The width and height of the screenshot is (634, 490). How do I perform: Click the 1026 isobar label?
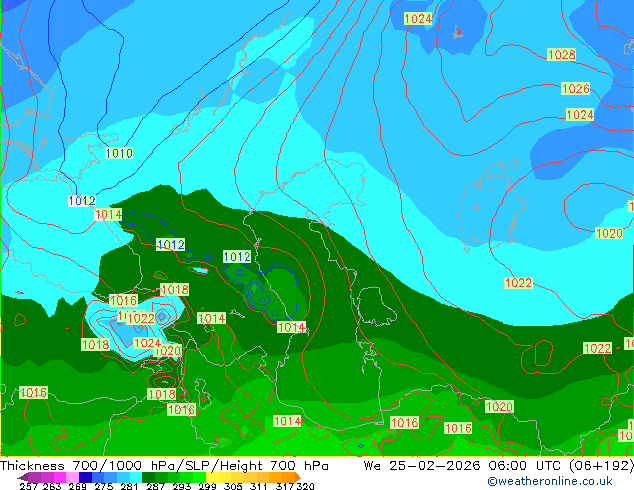tap(575, 89)
